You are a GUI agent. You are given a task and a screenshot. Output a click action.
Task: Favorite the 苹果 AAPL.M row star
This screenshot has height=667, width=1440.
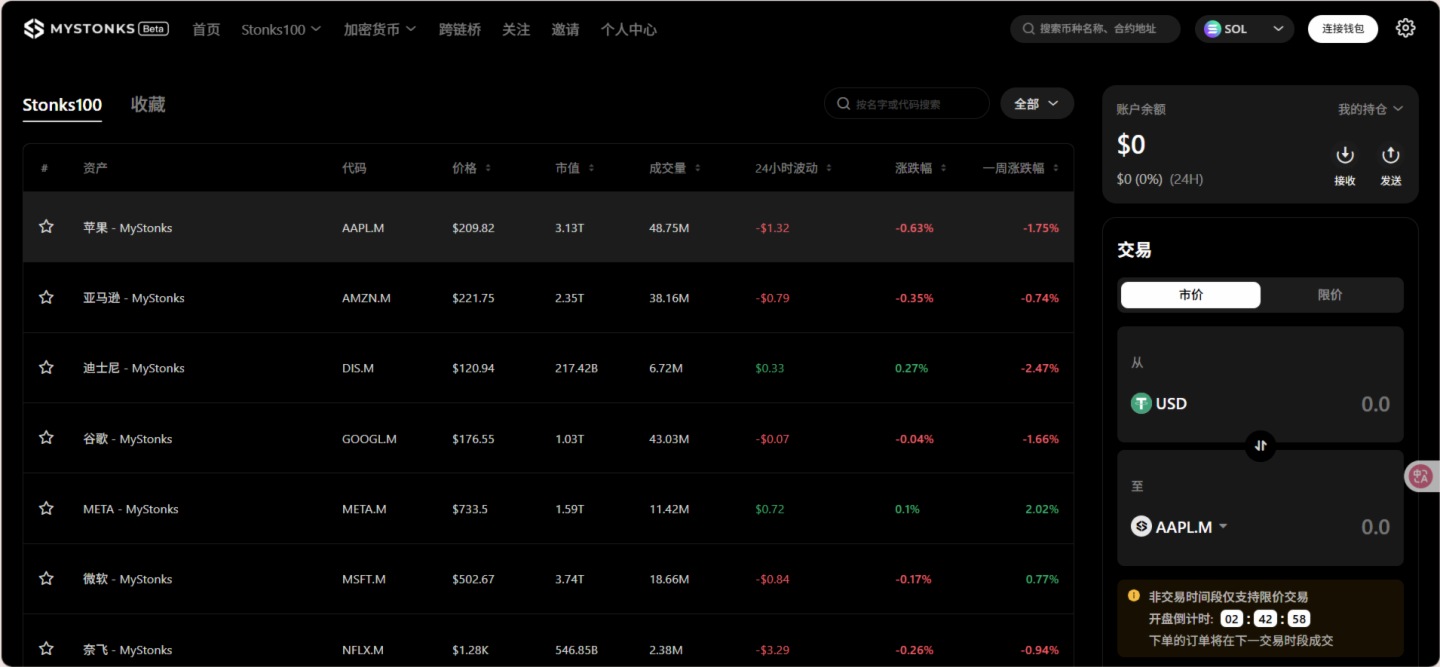point(45,227)
